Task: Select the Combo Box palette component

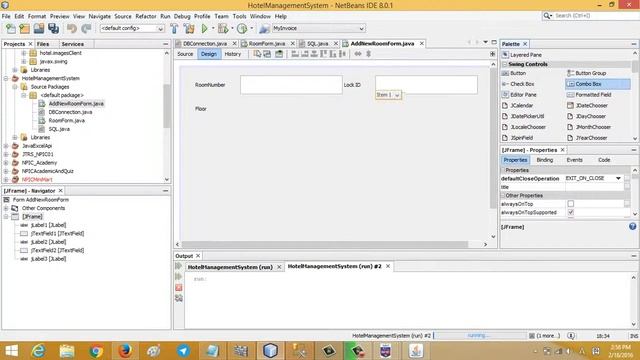Action: point(598,84)
